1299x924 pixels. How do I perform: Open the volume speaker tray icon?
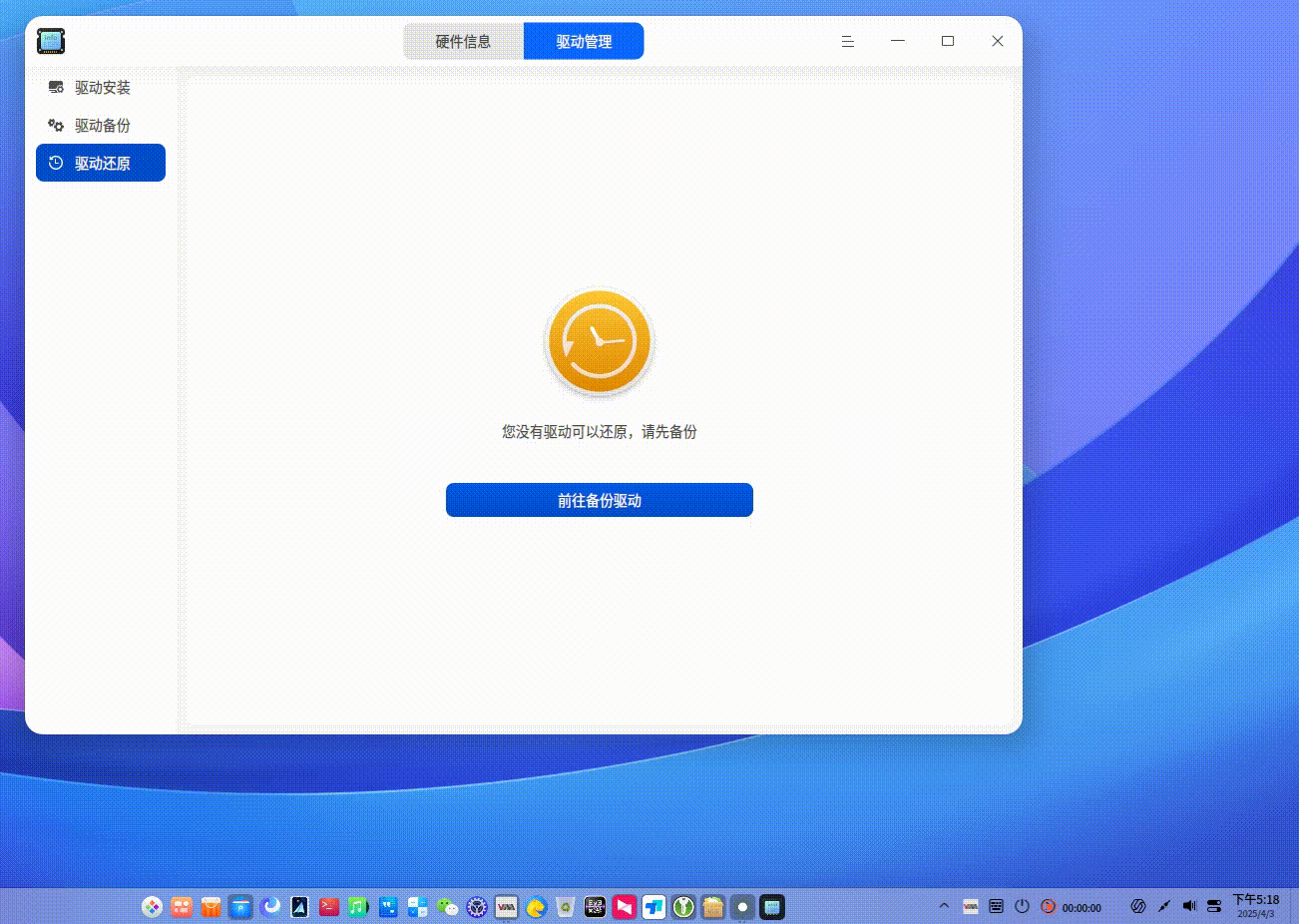click(x=1189, y=906)
